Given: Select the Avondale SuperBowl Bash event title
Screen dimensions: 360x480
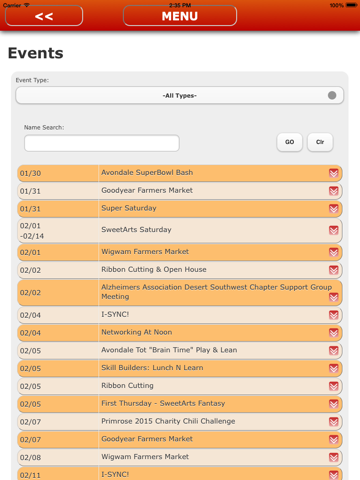Looking at the screenshot, I should [x=147, y=172].
